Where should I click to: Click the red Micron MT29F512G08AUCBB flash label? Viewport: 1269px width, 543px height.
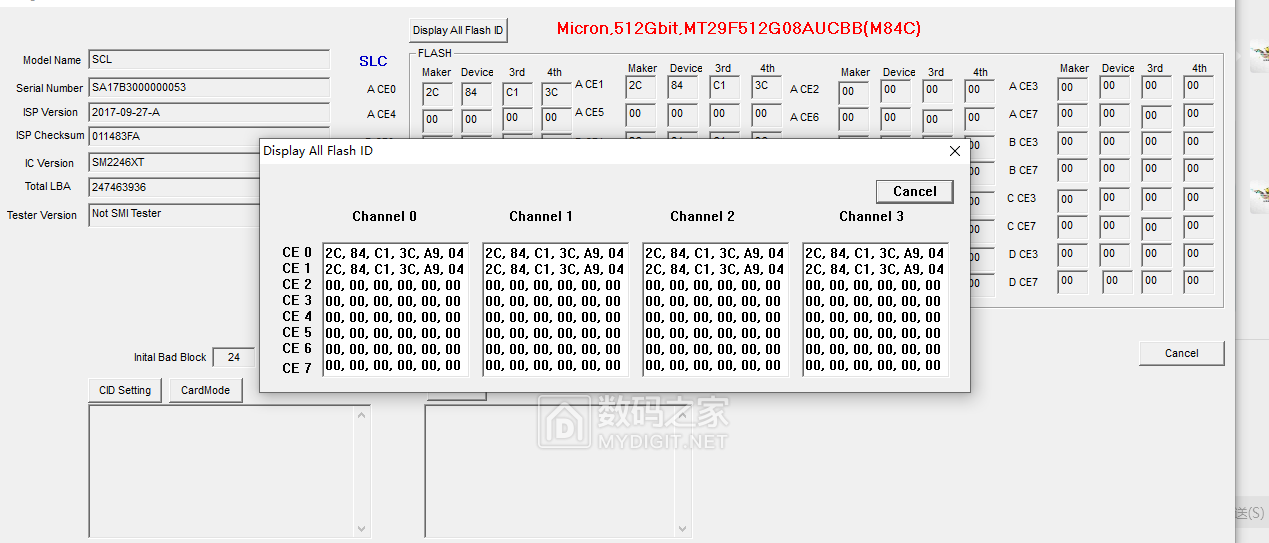point(738,29)
